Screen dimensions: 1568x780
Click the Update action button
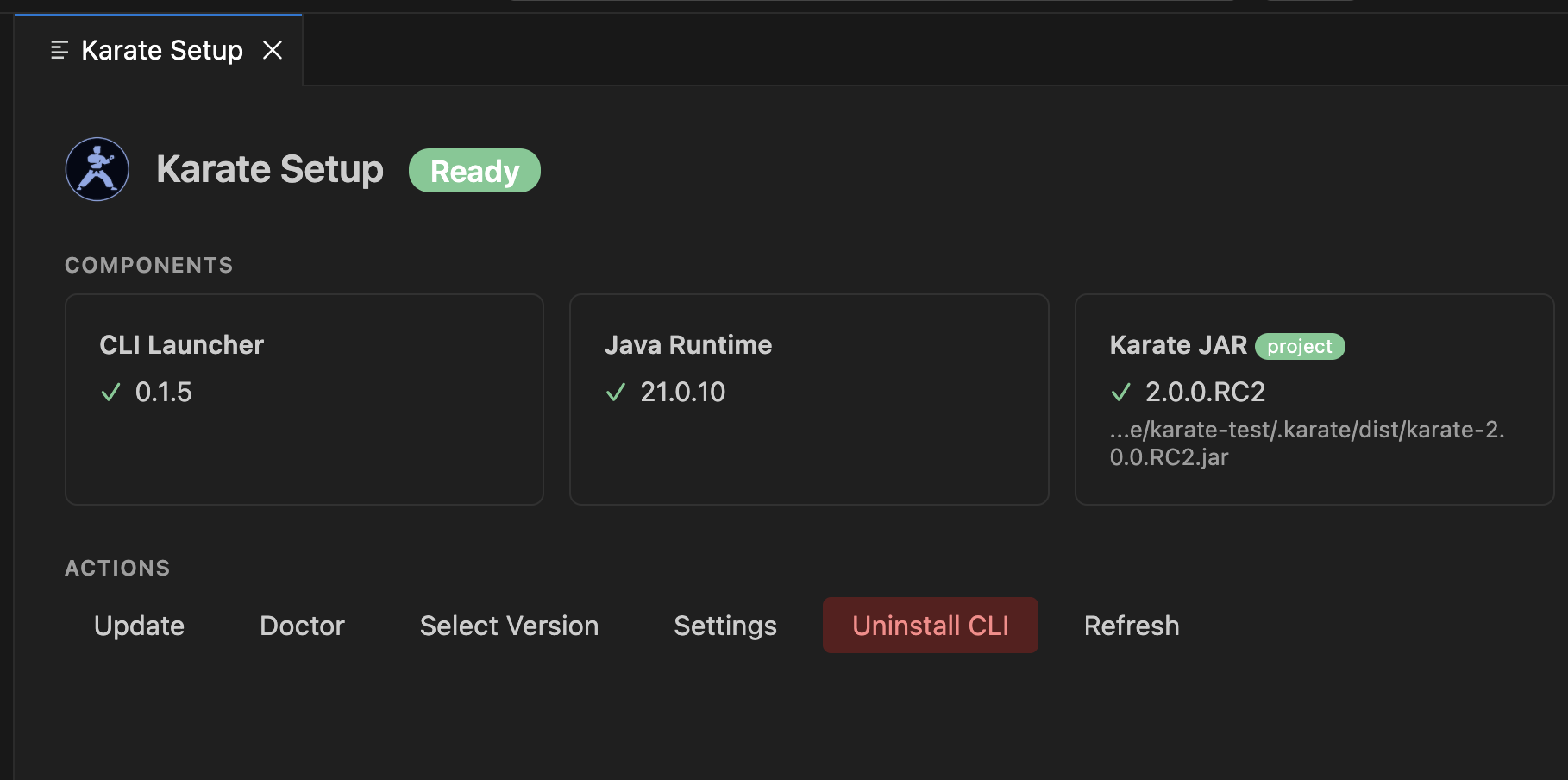click(139, 626)
